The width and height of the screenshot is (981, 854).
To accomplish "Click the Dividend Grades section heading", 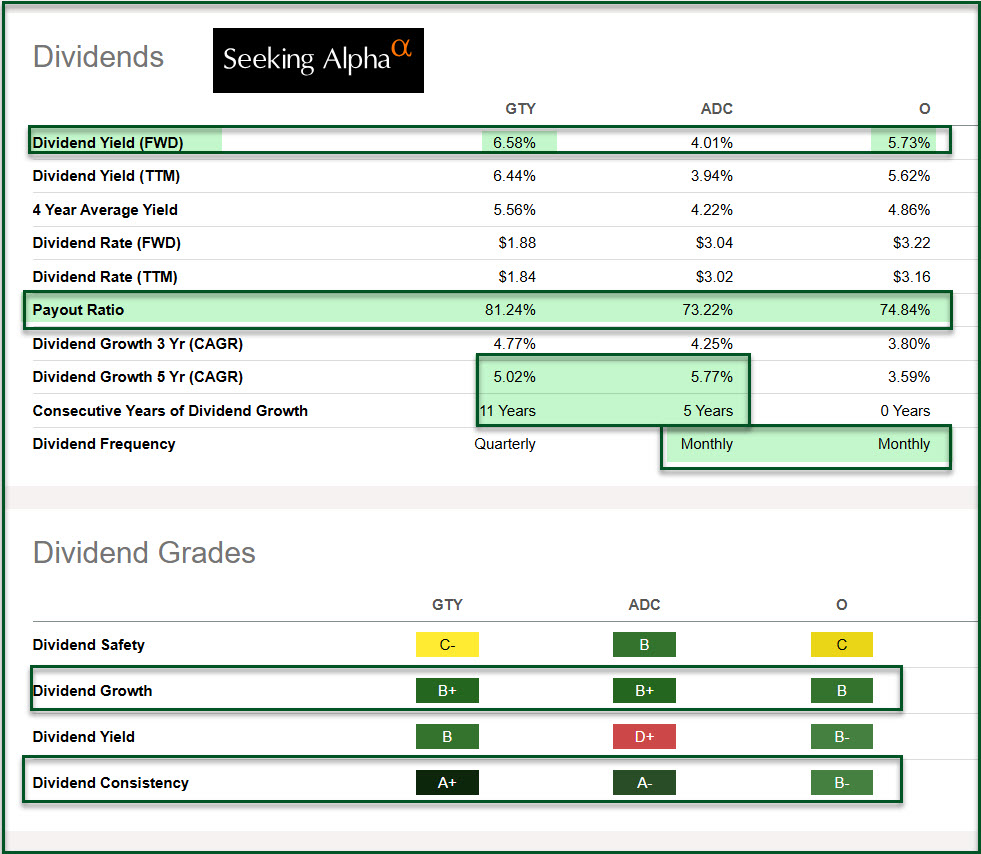I will coord(144,553).
